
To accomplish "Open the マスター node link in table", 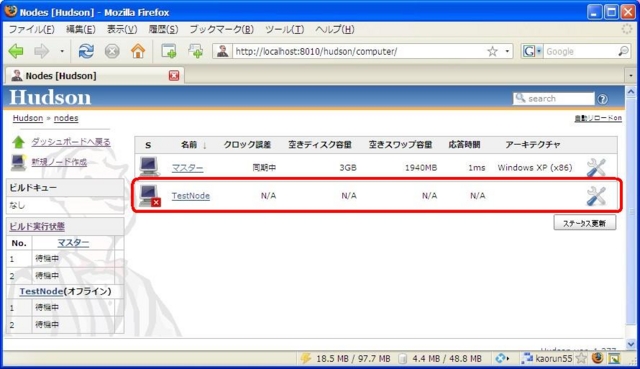I will [x=187, y=168].
